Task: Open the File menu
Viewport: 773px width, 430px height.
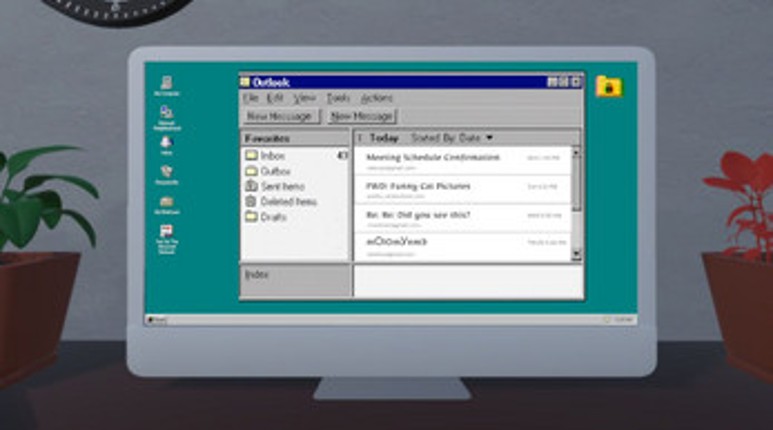Action: pos(251,98)
